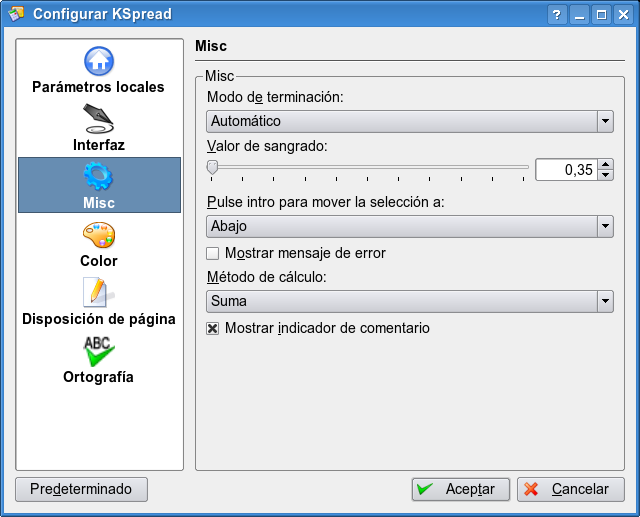
Task: Increase the sangrado value with up arrow
Action: pyautogui.click(x=605, y=164)
